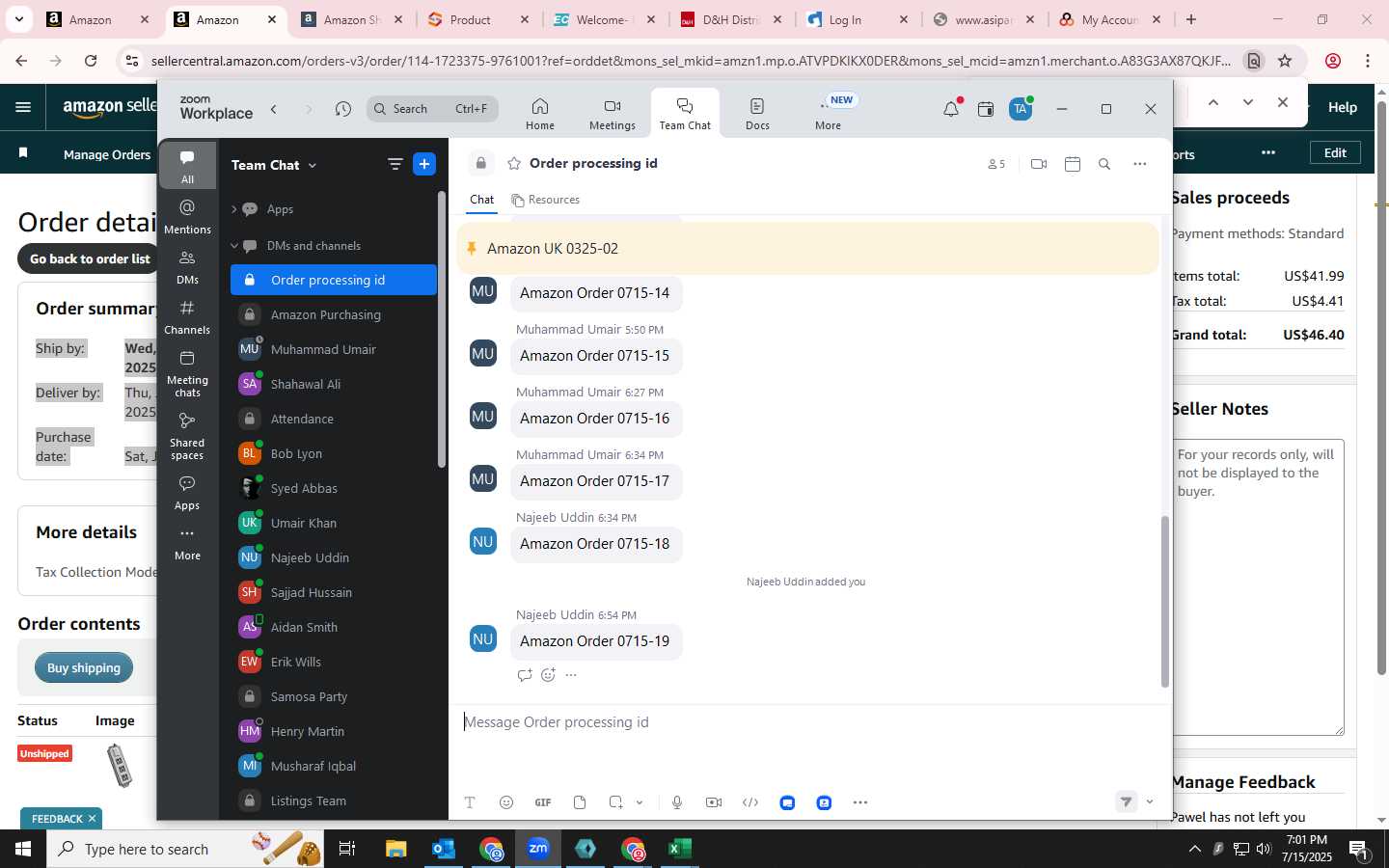This screenshot has height=868, width=1389.
Task: Open DMs in sidebar
Action: point(187,267)
